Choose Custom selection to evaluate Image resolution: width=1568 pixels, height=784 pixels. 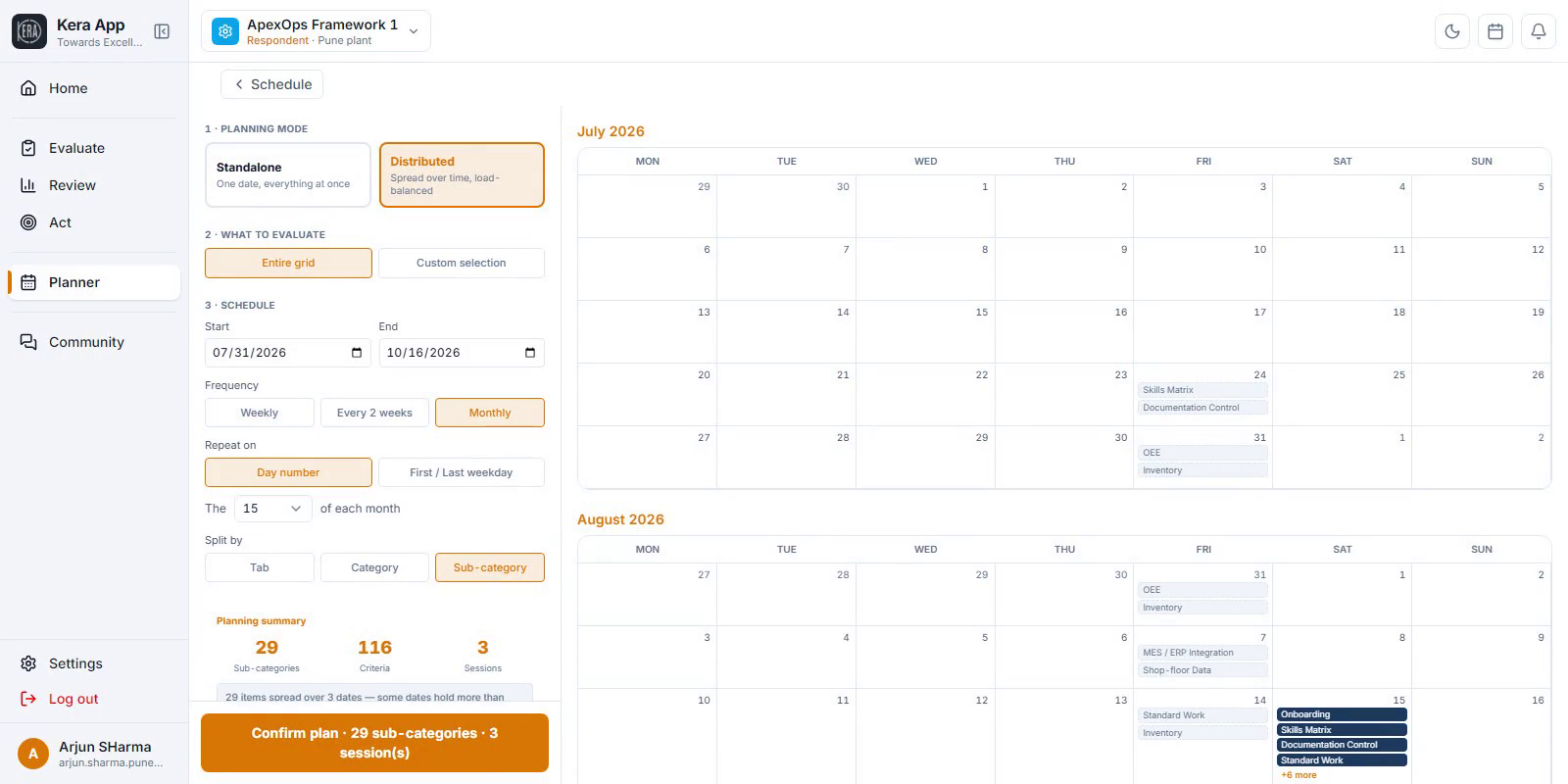[462, 263]
